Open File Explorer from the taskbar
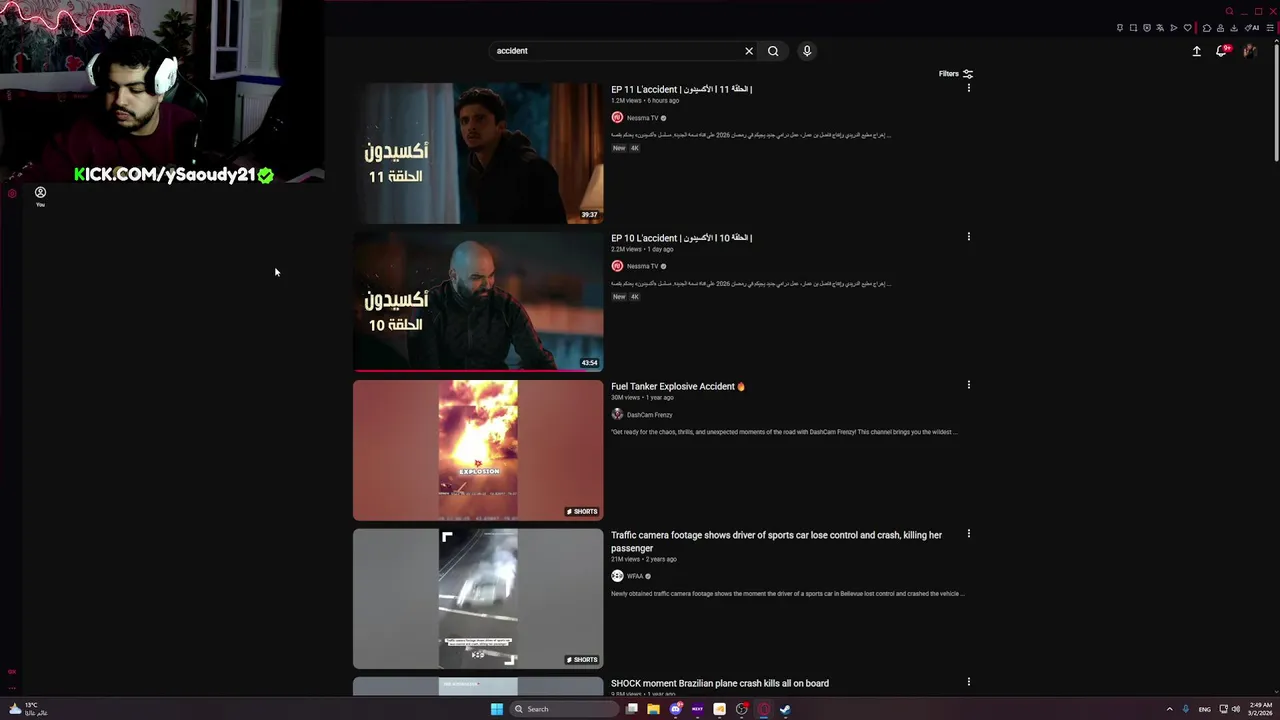This screenshot has width=1280, height=720. coord(653,709)
